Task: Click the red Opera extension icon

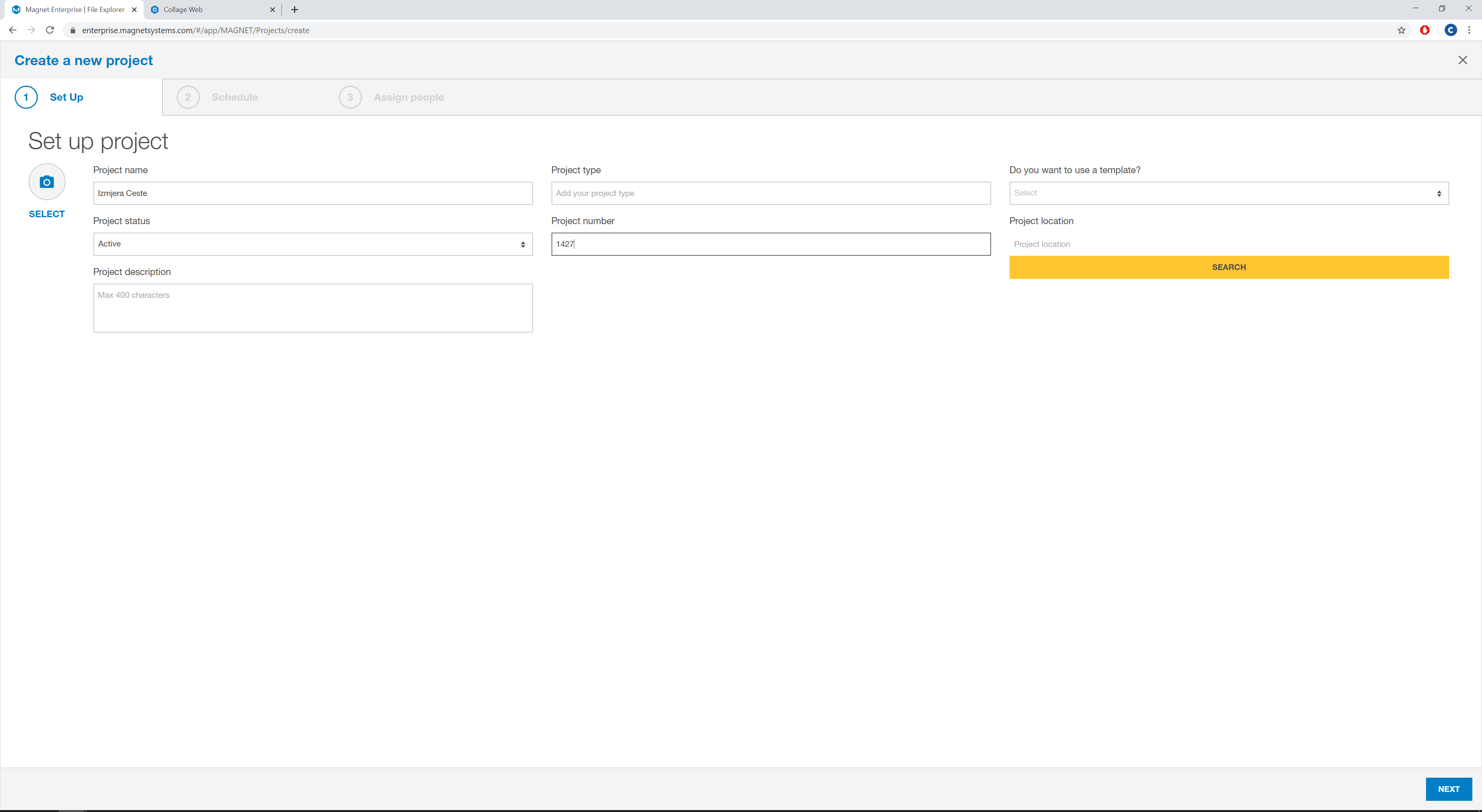Action: pos(1425,30)
